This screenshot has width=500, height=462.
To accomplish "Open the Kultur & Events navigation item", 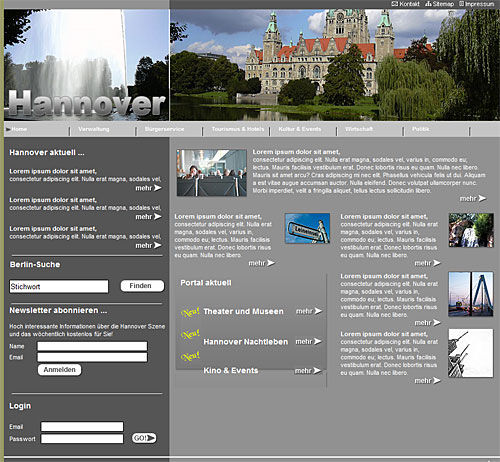I will click(x=300, y=129).
